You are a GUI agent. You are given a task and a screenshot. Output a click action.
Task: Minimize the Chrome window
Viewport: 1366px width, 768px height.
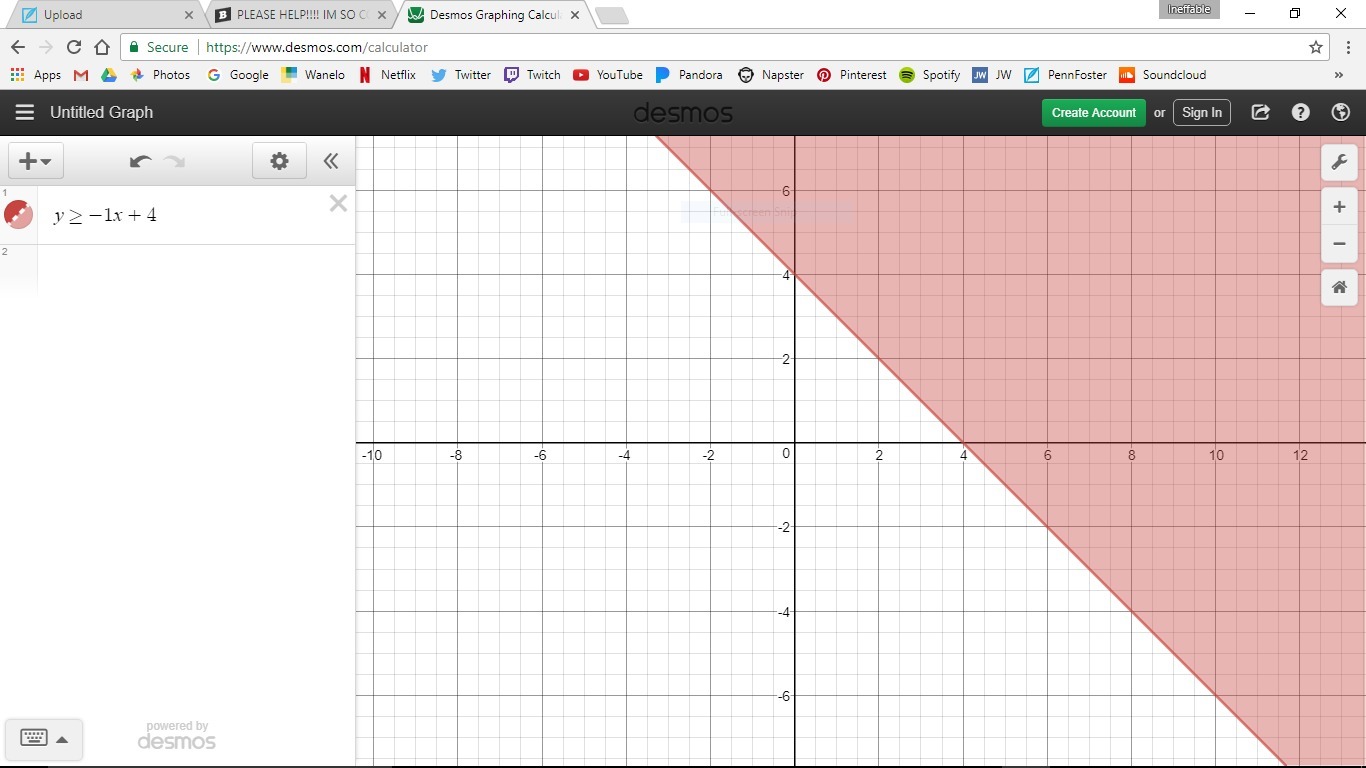(1250, 14)
